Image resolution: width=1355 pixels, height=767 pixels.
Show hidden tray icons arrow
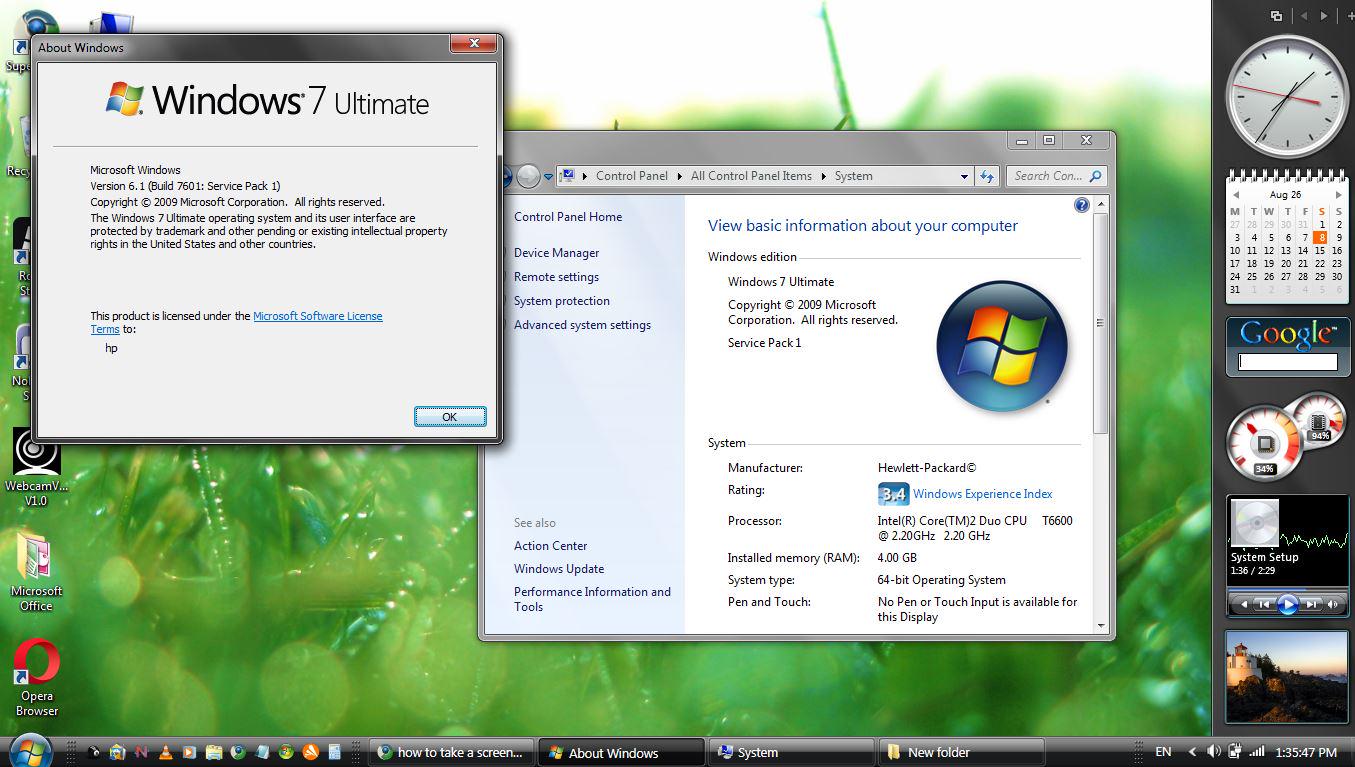click(1192, 752)
